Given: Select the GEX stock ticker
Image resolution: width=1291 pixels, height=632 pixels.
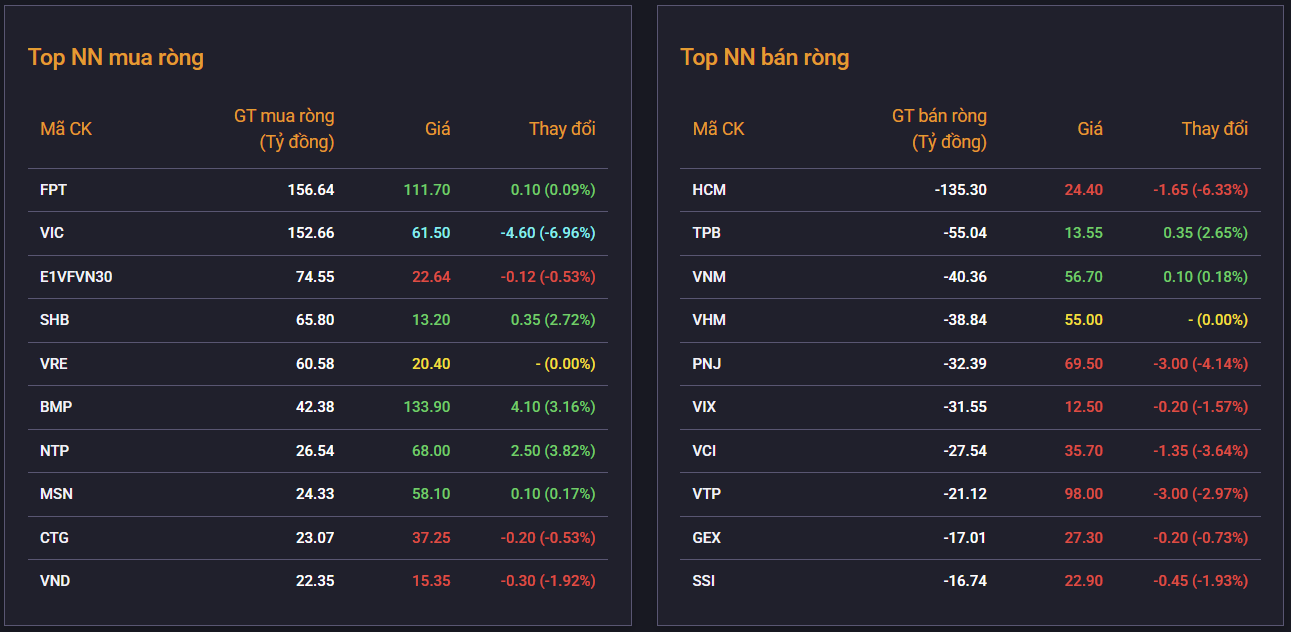Looking at the screenshot, I should (x=706, y=538).
